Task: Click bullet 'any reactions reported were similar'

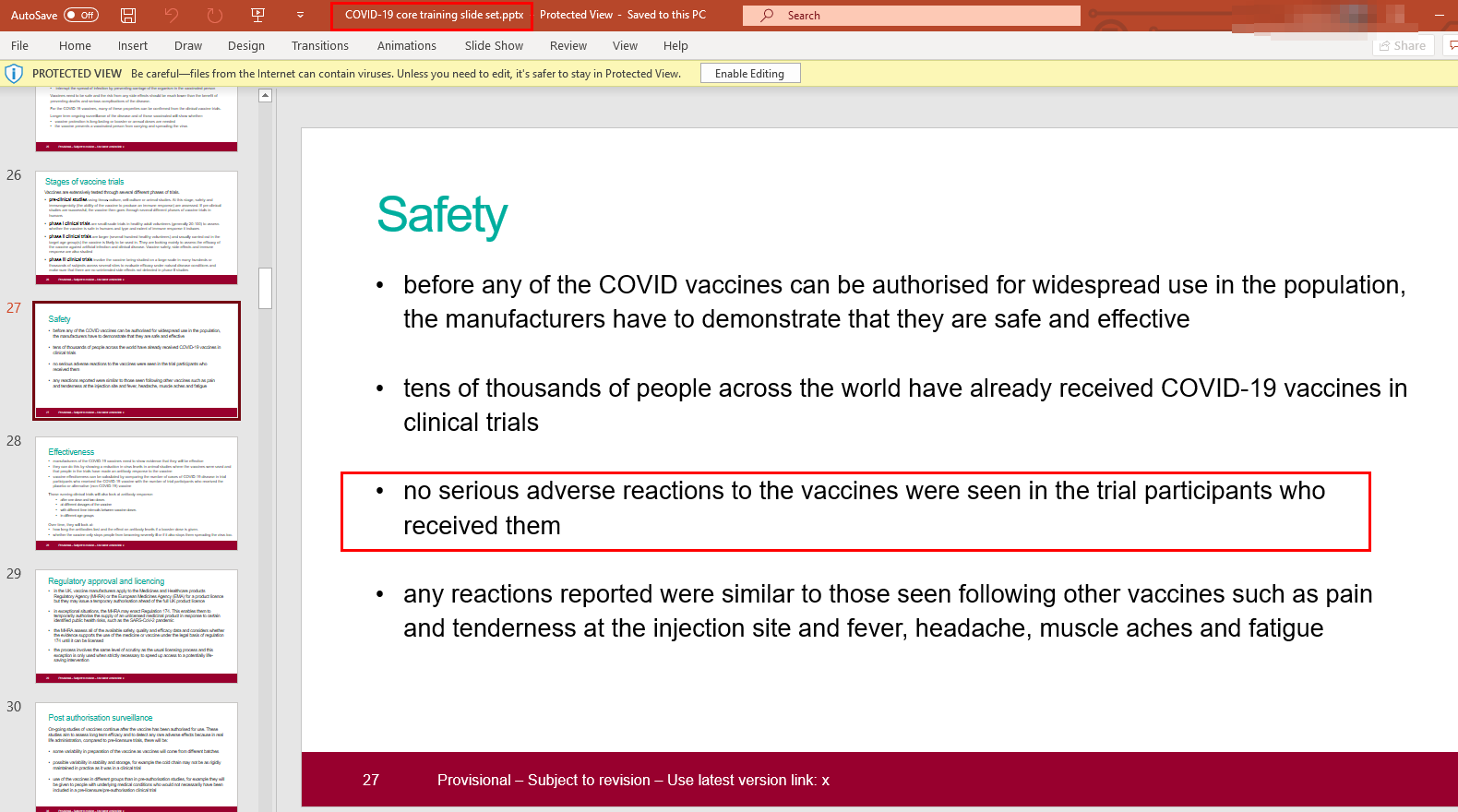Action: coord(888,611)
